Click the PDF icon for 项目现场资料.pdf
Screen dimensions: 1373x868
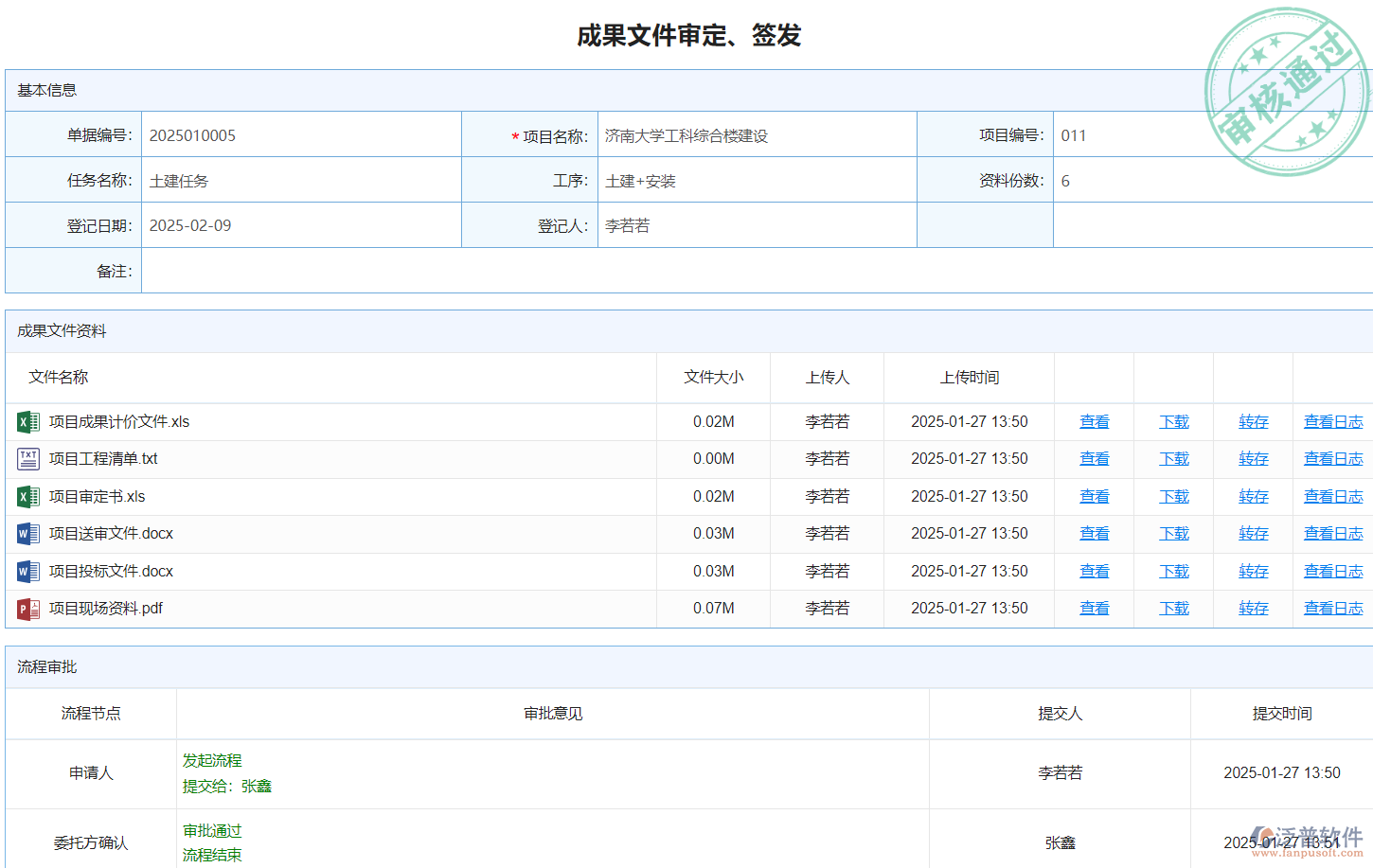(x=27, y=609)
